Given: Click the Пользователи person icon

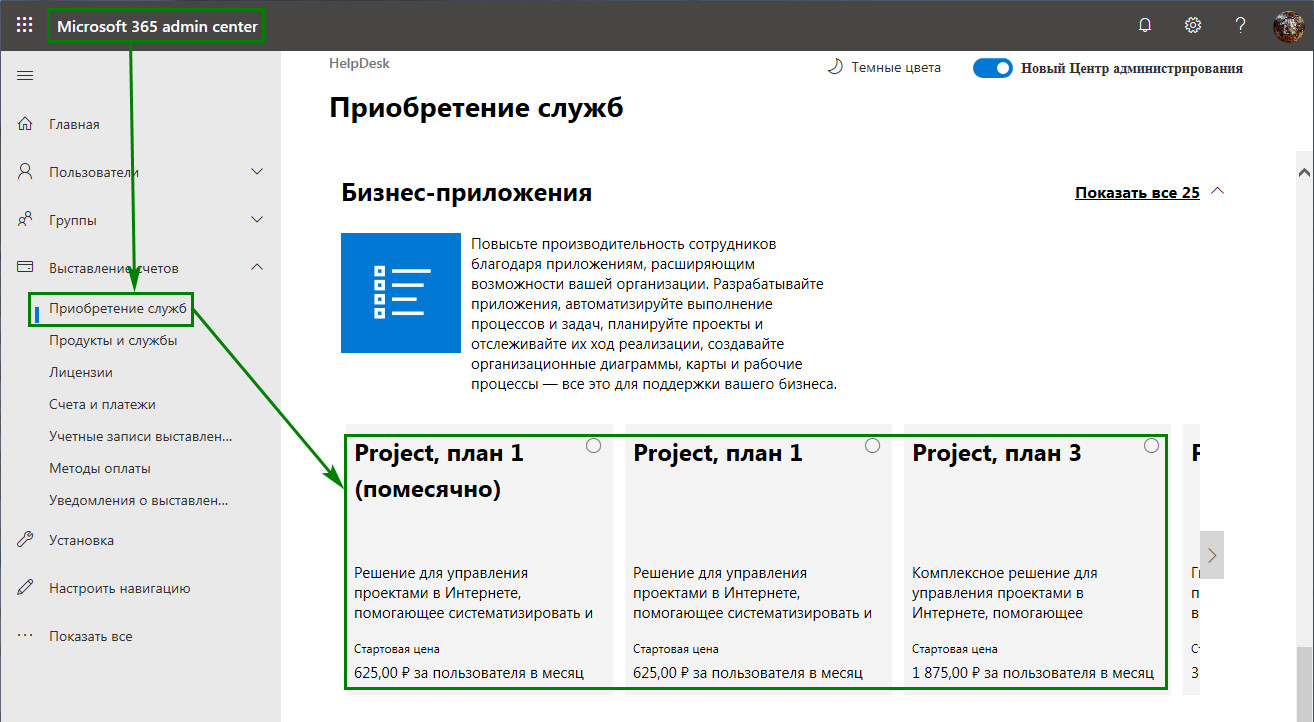Looking at the screenshot, I should pos(26,172).
